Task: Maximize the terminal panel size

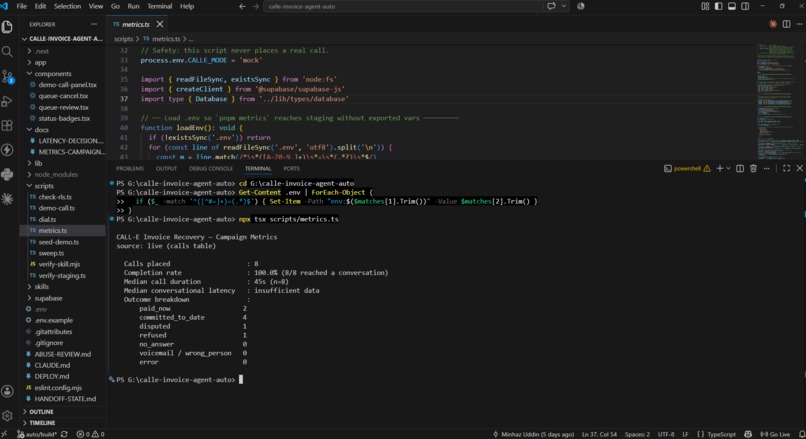Action: 786,169
